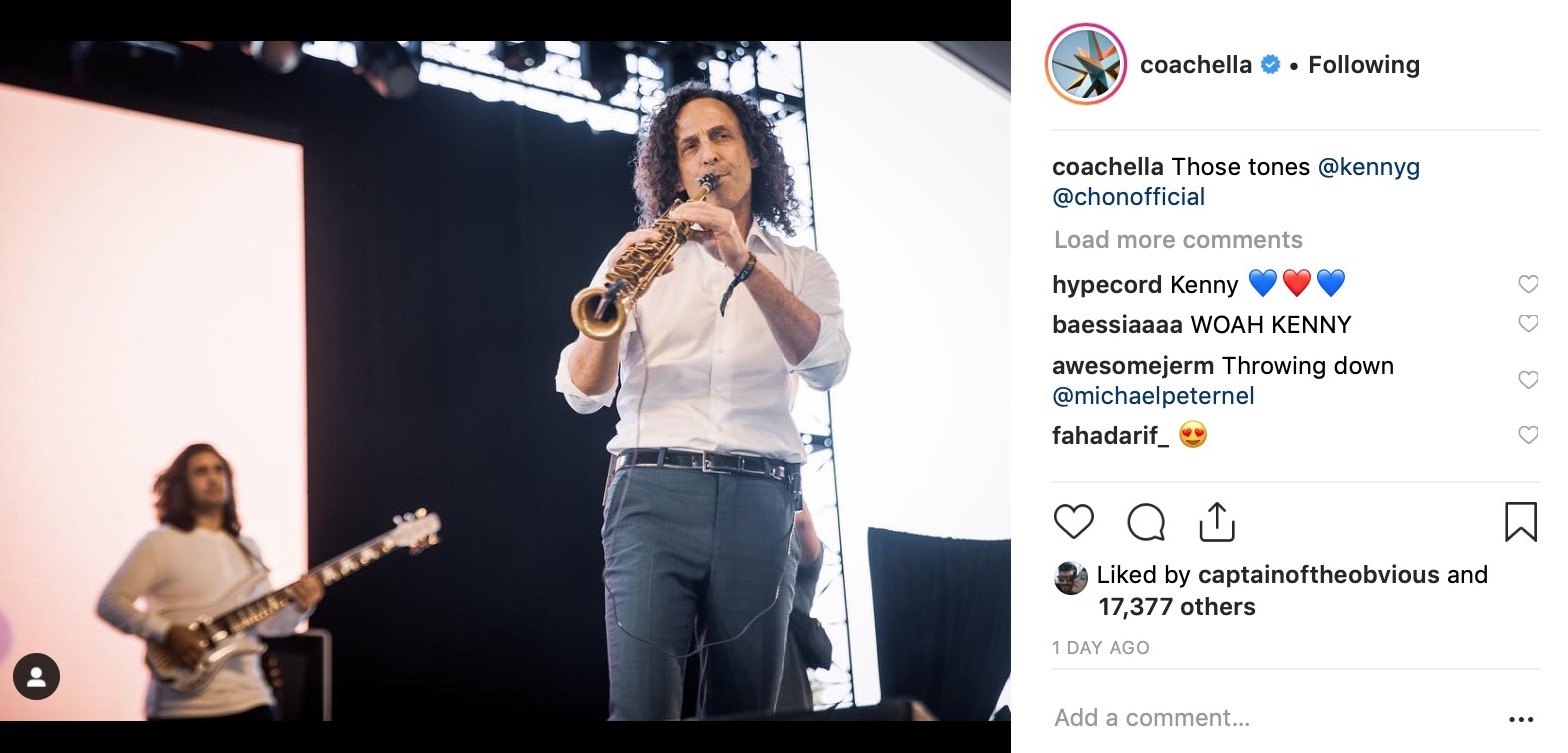The width and height of the screenshot is (1568, 753).
Task: Like the post with the heart icon
Action: (x=1074, y=521)
